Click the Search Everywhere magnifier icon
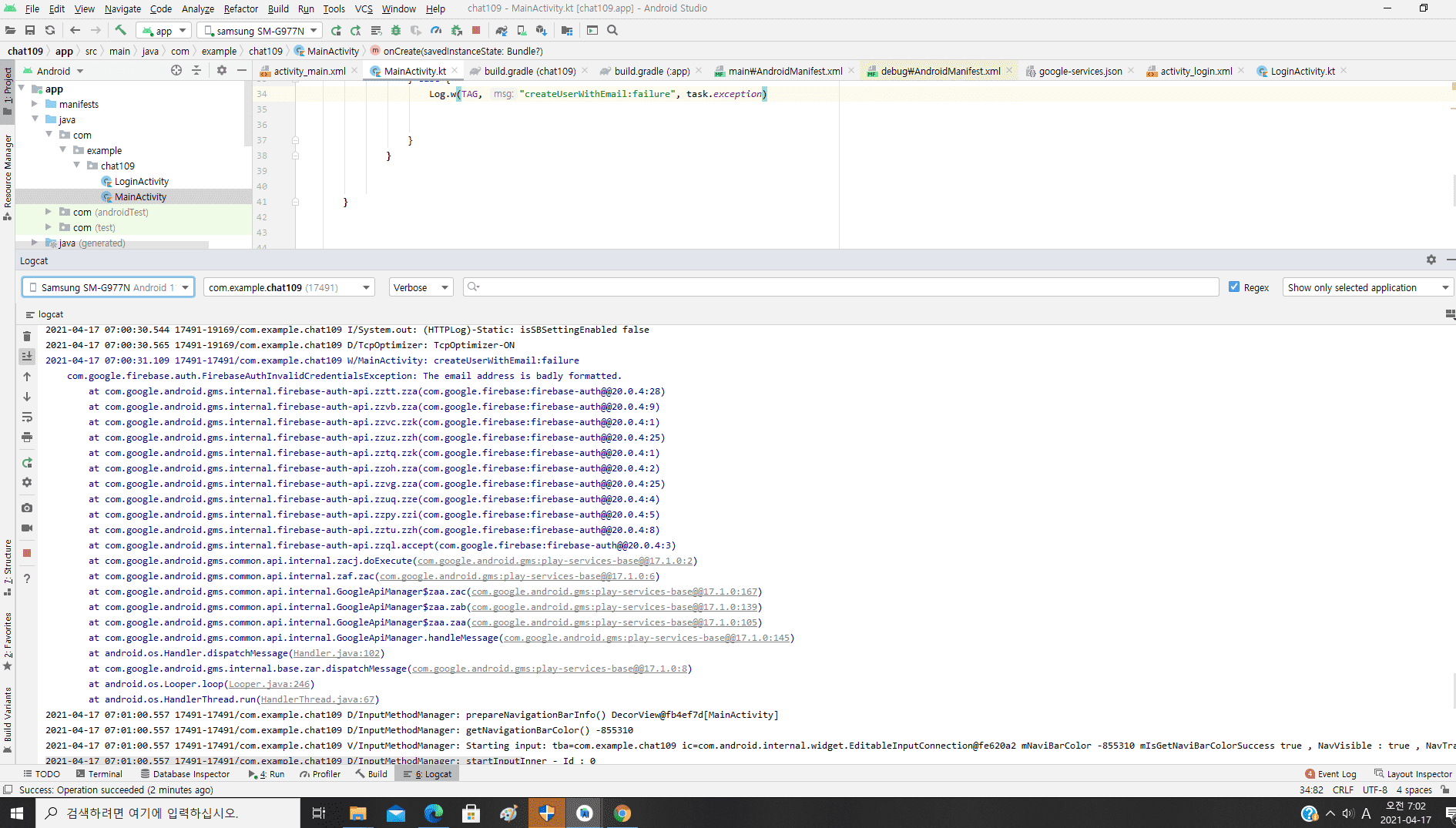The width and height of the screenshot is (1456, 828). (612, 30)
